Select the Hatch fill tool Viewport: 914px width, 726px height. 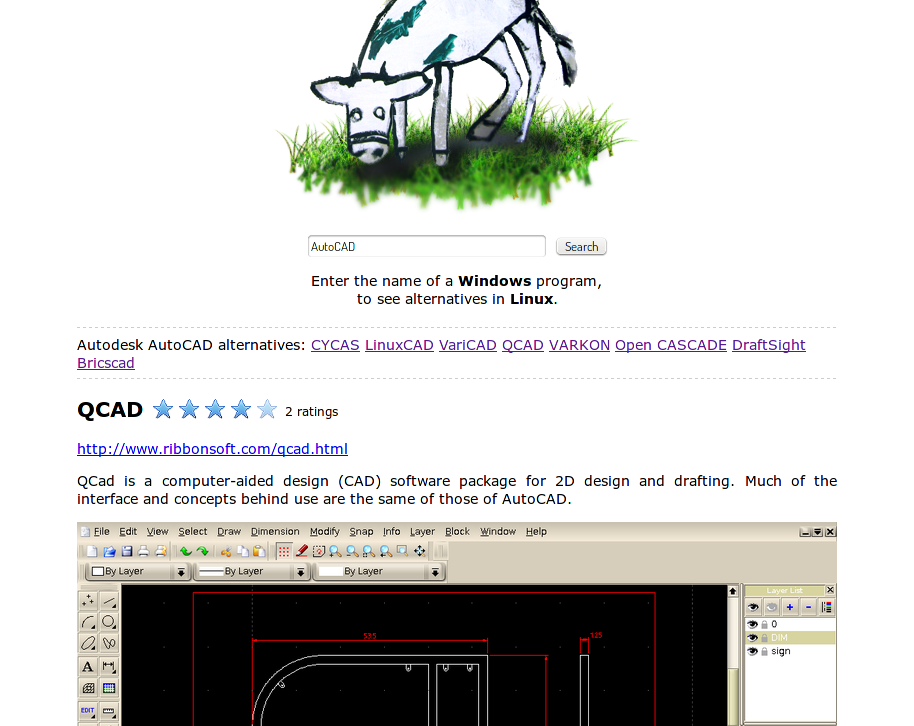click(x=88, y=688)
